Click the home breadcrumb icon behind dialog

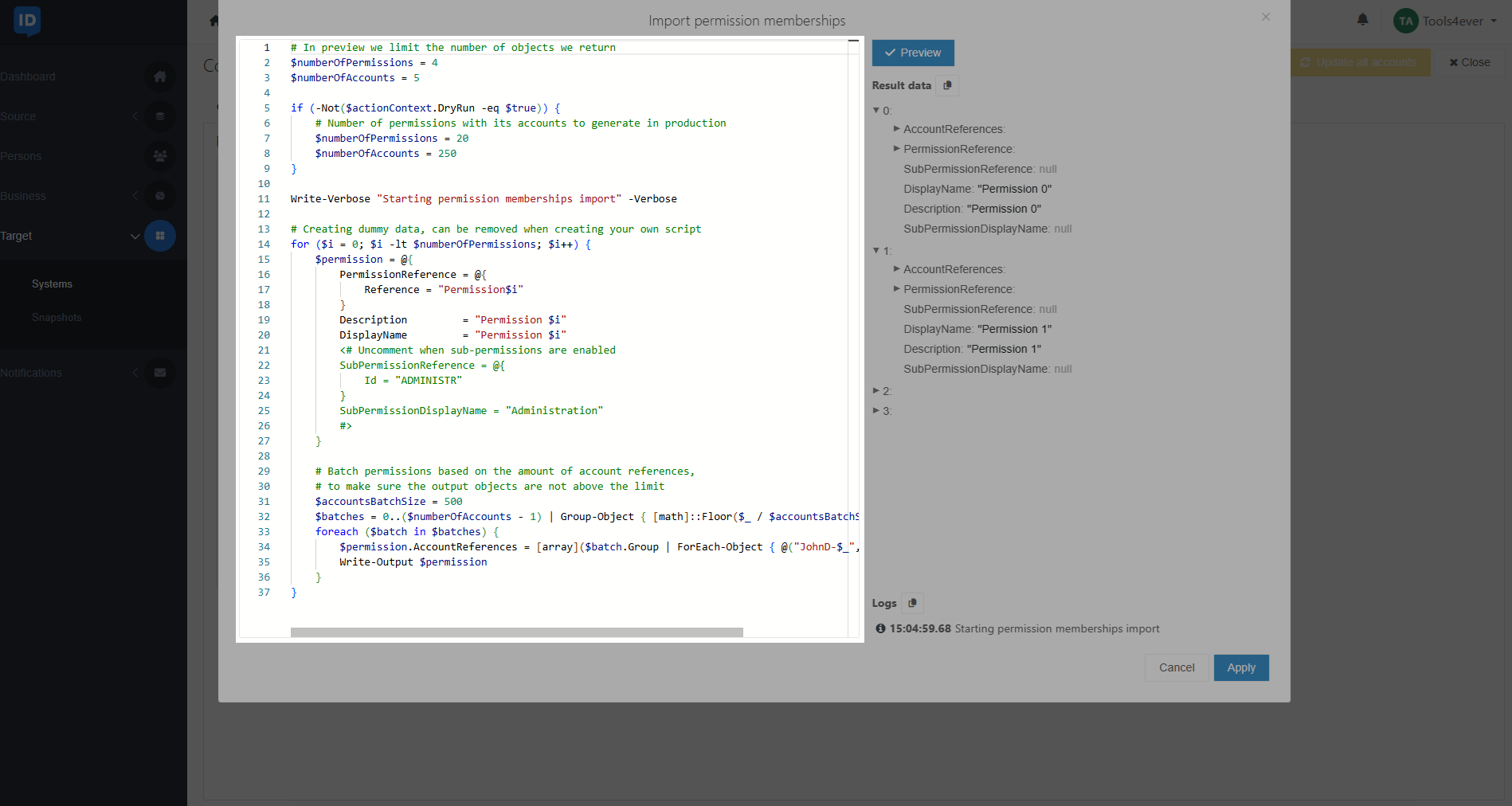point(213,21)
